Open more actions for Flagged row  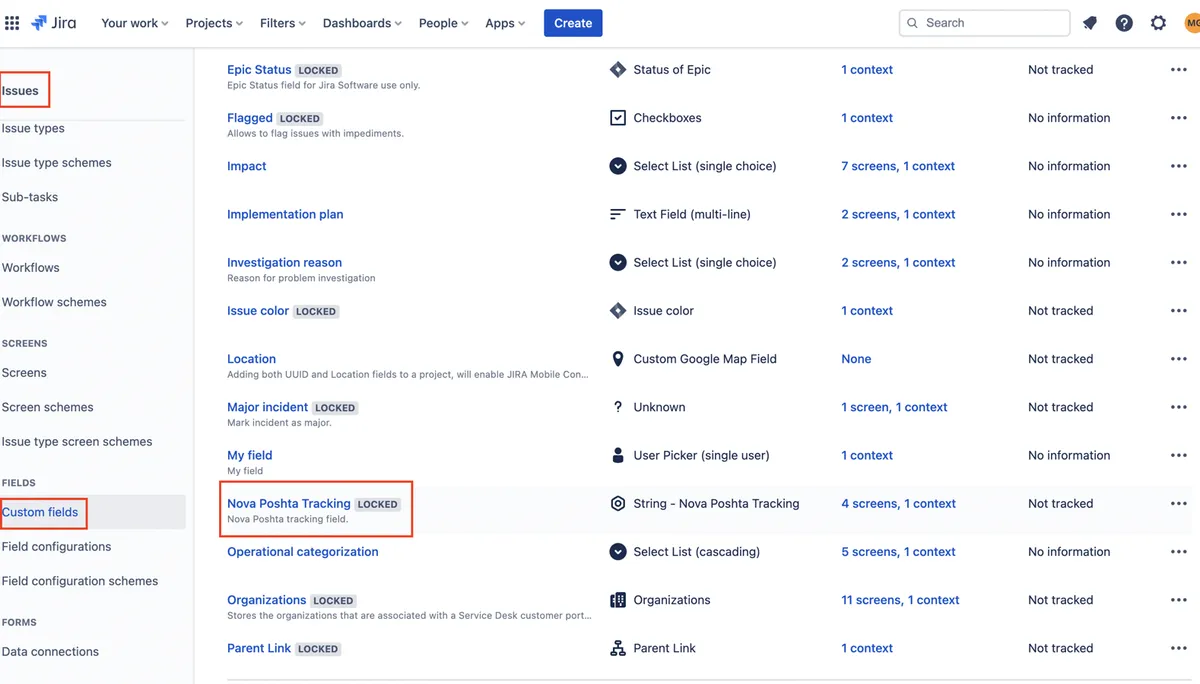tap(1178, 118)
